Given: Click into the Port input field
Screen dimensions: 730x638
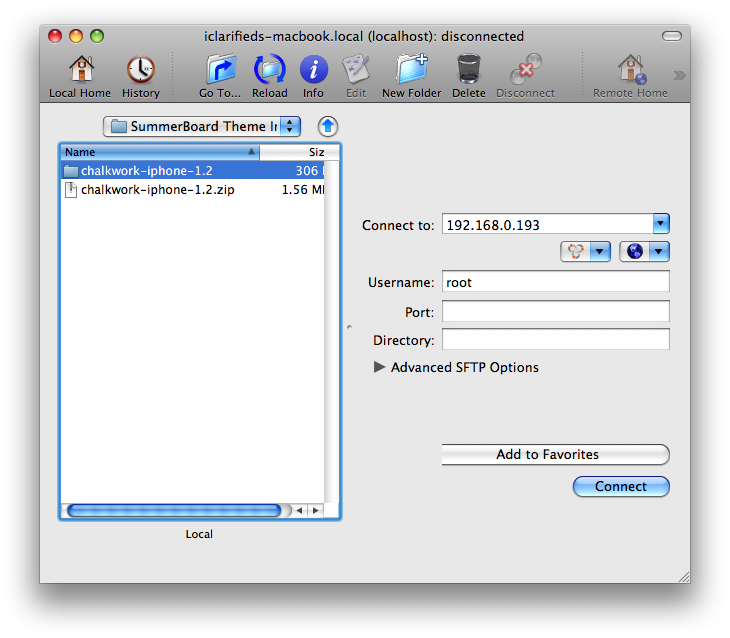Looking at the screenshot, I should pyautogui.click(x=555, y=312).
